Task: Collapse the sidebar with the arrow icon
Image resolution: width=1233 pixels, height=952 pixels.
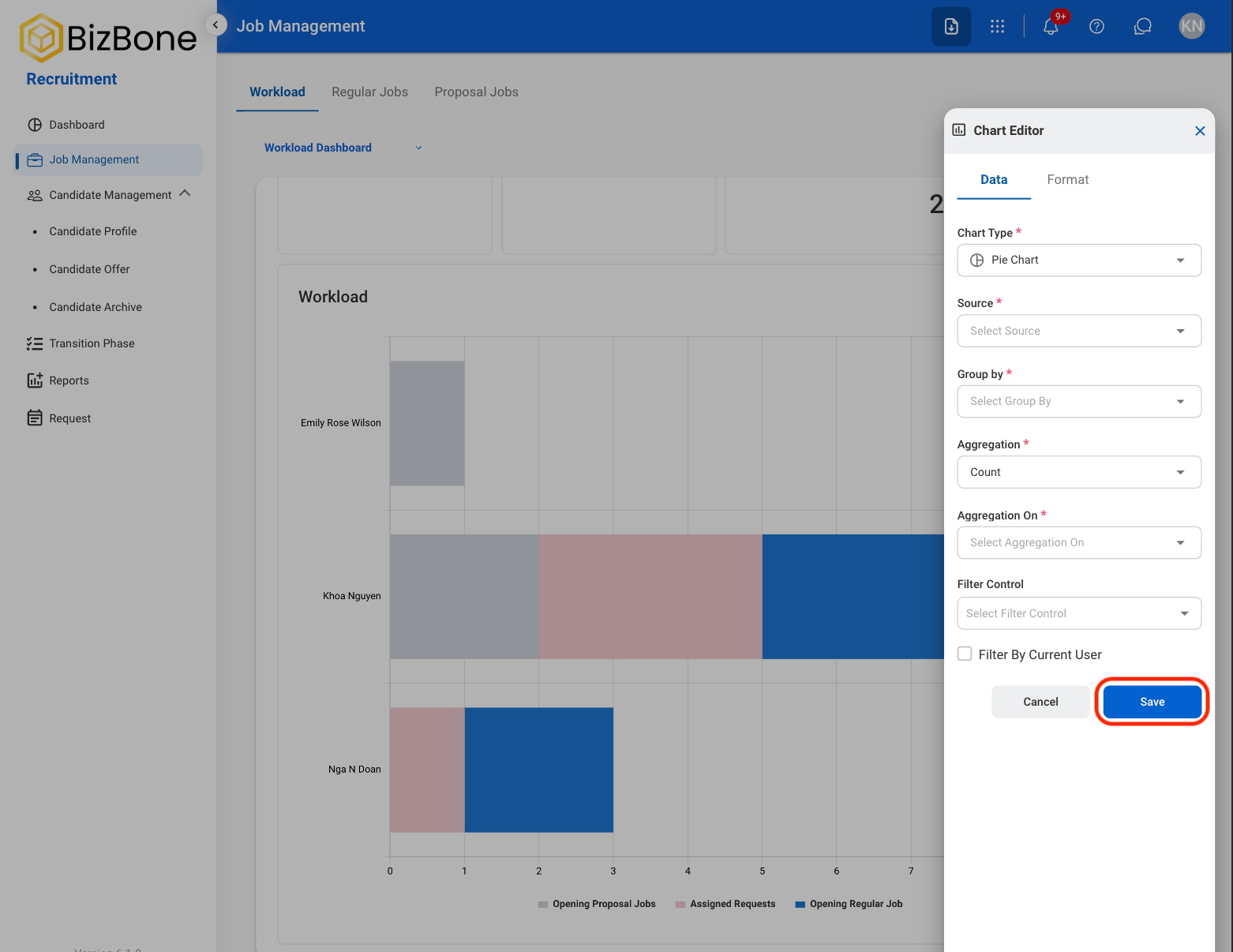Action: tap(215, 24)
